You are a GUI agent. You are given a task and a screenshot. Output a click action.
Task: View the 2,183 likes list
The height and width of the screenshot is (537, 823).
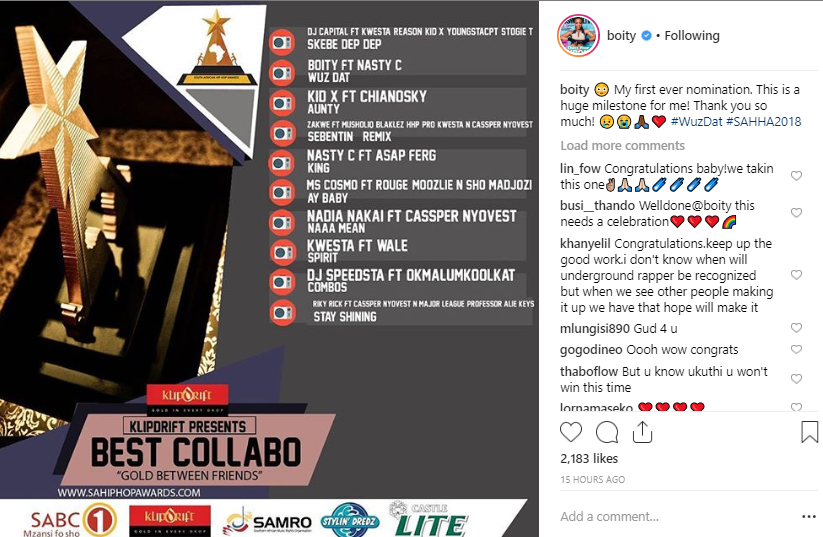(589, 458)
